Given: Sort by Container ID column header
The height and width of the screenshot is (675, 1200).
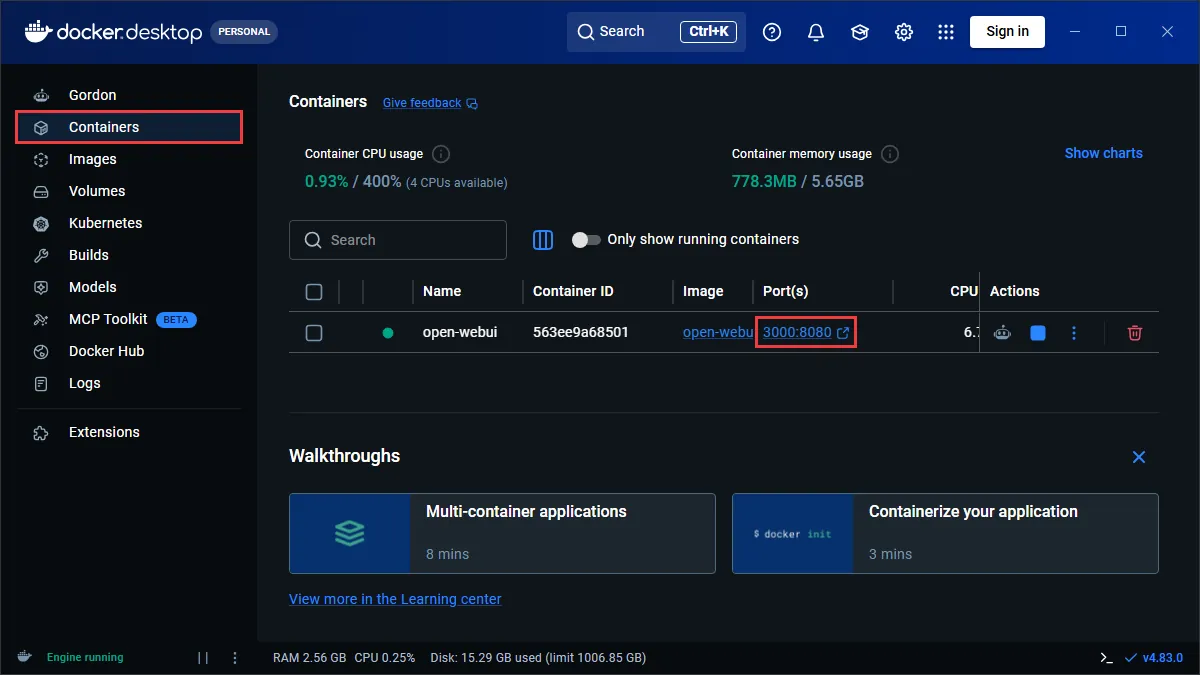Looking at the screenshot, I should pyautogui.click(x=573, y=291).
